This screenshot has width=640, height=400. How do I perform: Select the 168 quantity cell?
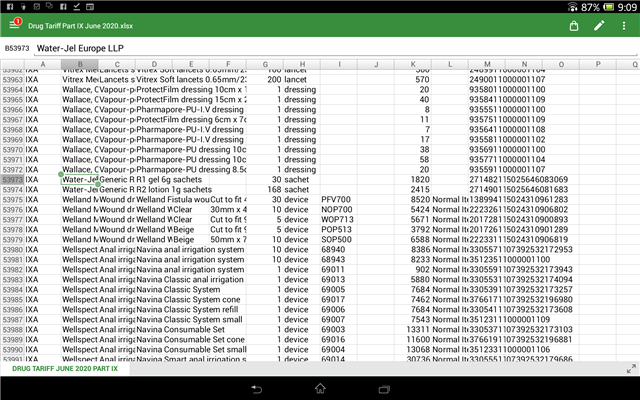[x=265, y=189]
